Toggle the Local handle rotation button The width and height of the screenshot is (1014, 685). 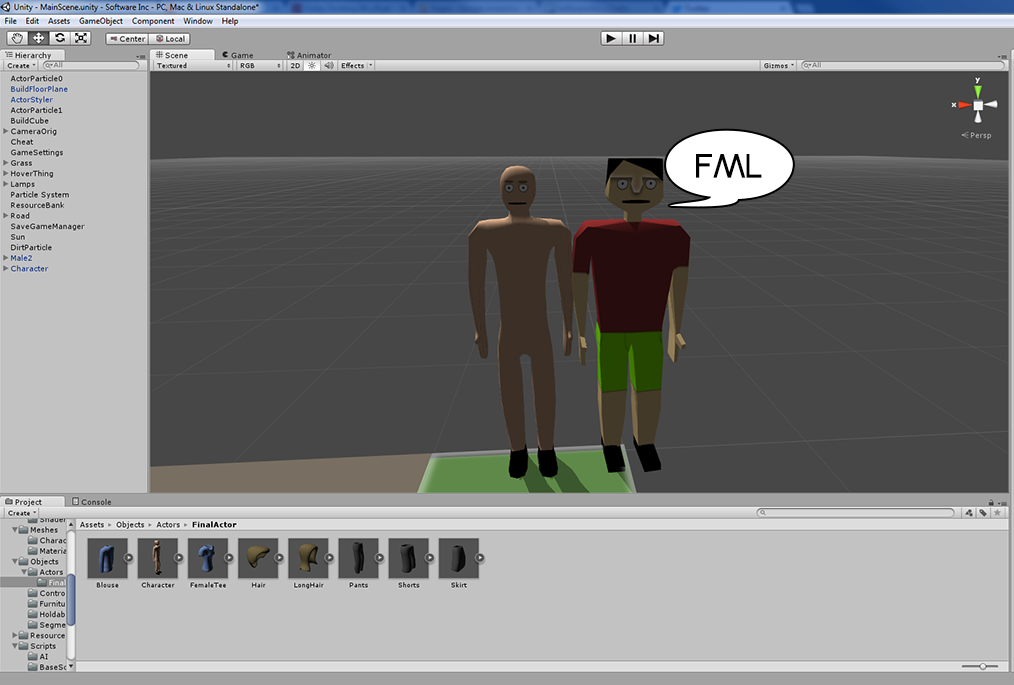(170, 39)
